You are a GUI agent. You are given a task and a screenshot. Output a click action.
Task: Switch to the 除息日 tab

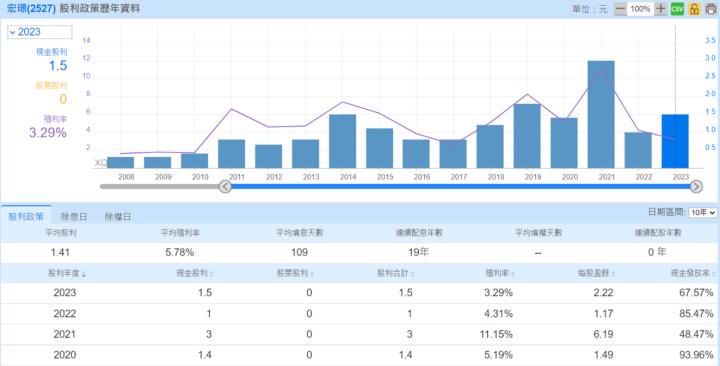pyautogui.click(x=74, y=217)
